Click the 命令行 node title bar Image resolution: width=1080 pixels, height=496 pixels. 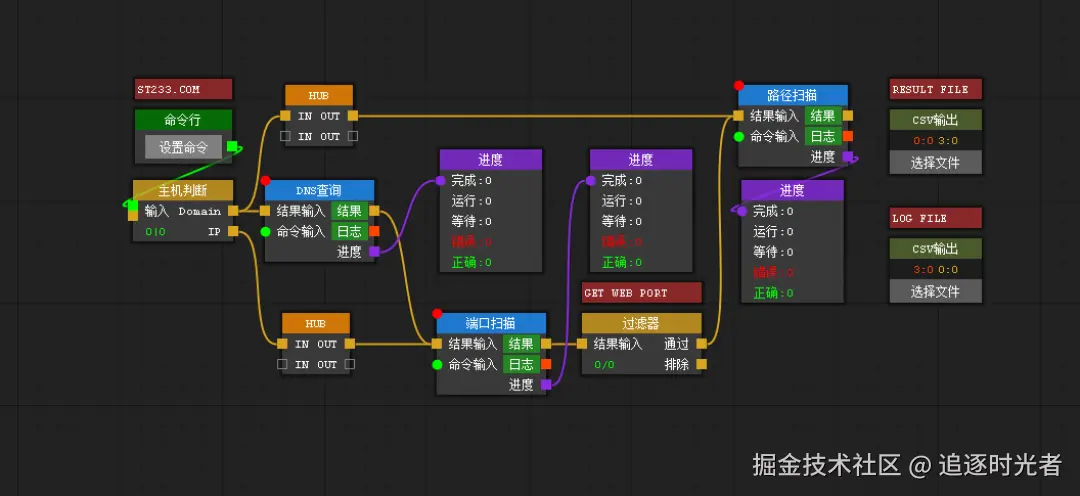tap(183, 121)
